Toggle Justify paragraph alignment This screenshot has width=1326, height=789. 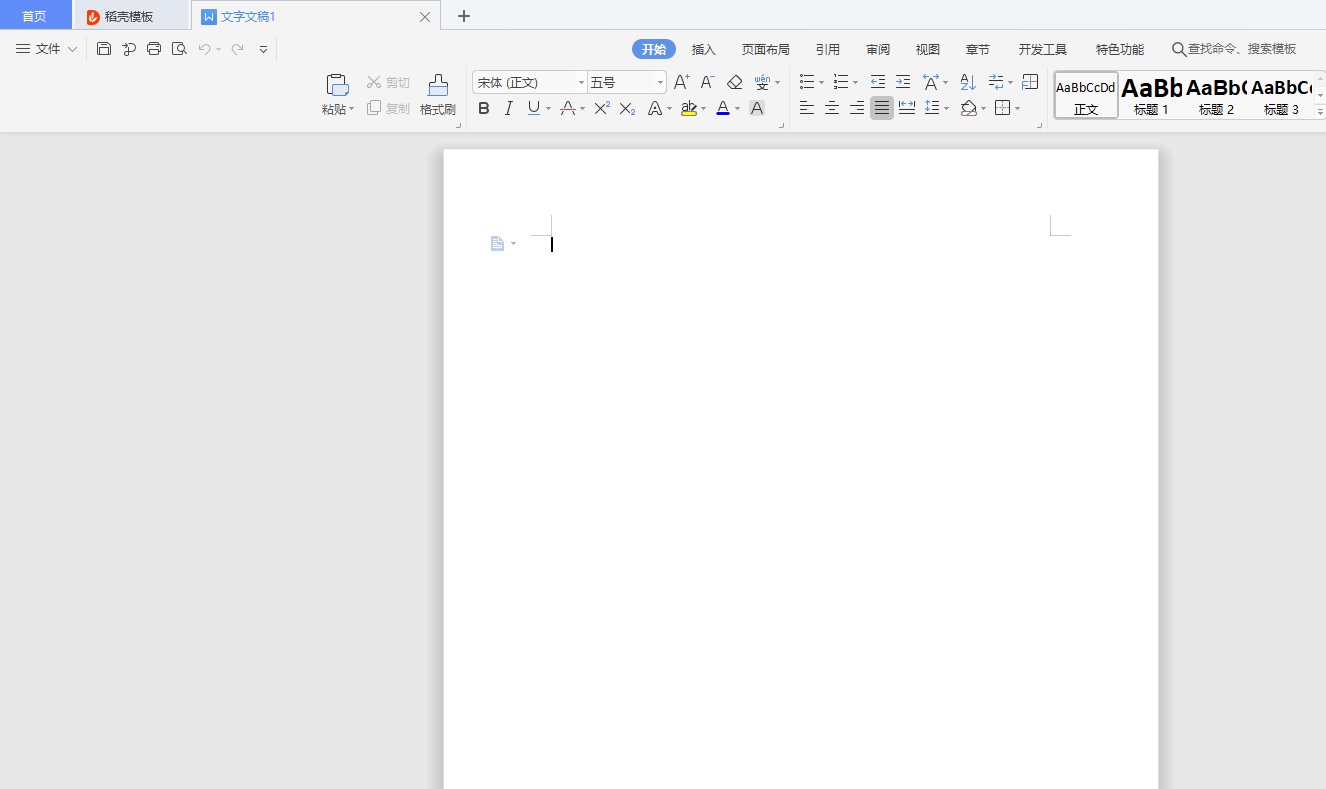(x=881, y=108)
